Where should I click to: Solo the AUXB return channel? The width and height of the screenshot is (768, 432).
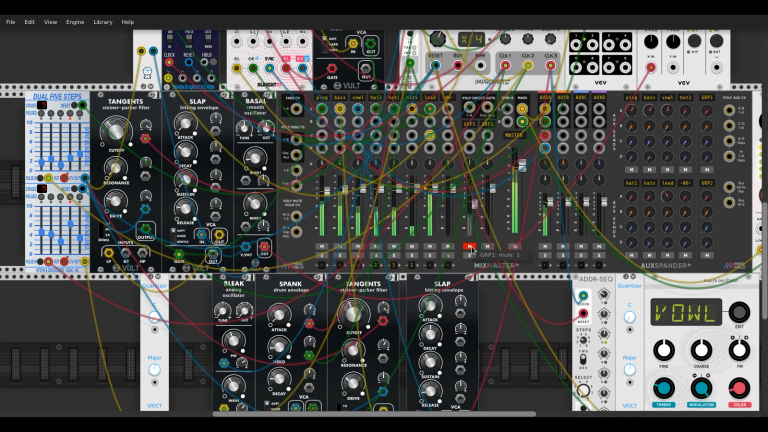coord(563,255)
